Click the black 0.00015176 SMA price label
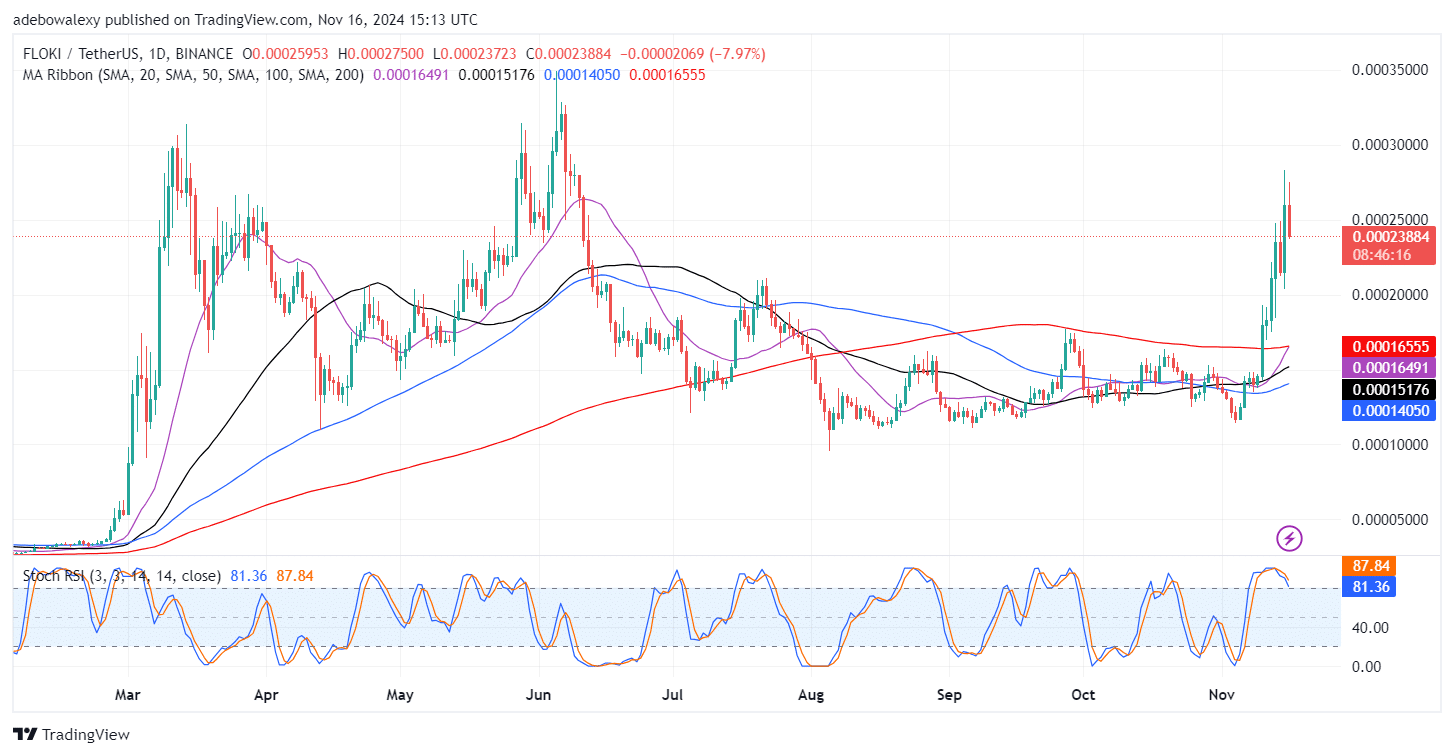Viewport: 1454px width, 756px height. pyautogui.click(x=1390, y=390)
